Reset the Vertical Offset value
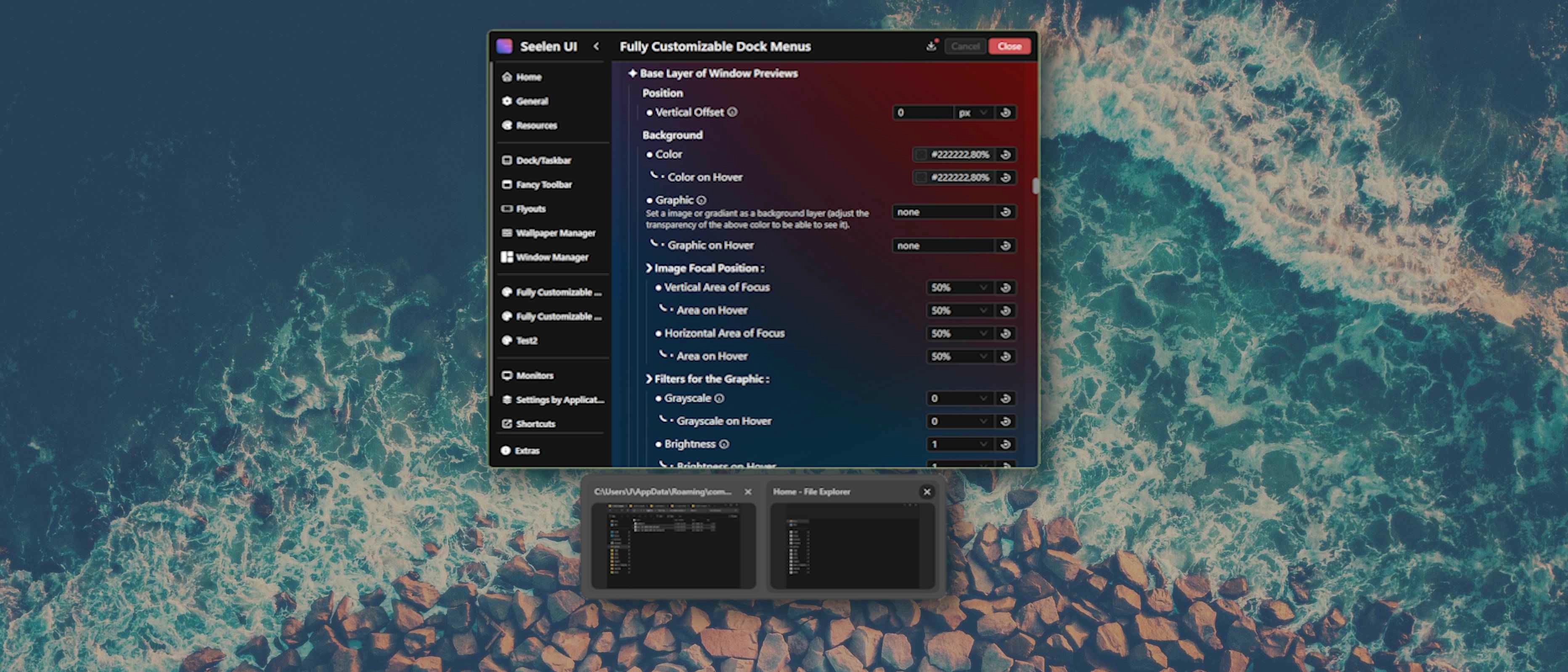The width and height of the screenshot is (1568, 672). click(1005, 113)
